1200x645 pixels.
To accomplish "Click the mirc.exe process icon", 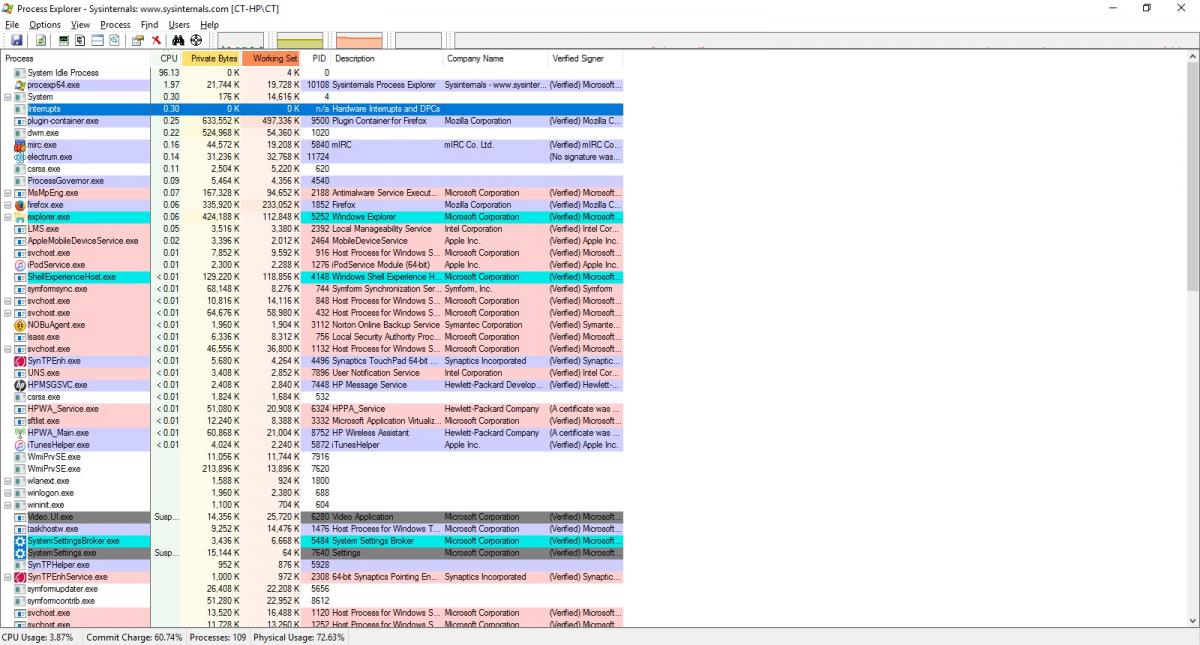I will (x=20, y=145).
